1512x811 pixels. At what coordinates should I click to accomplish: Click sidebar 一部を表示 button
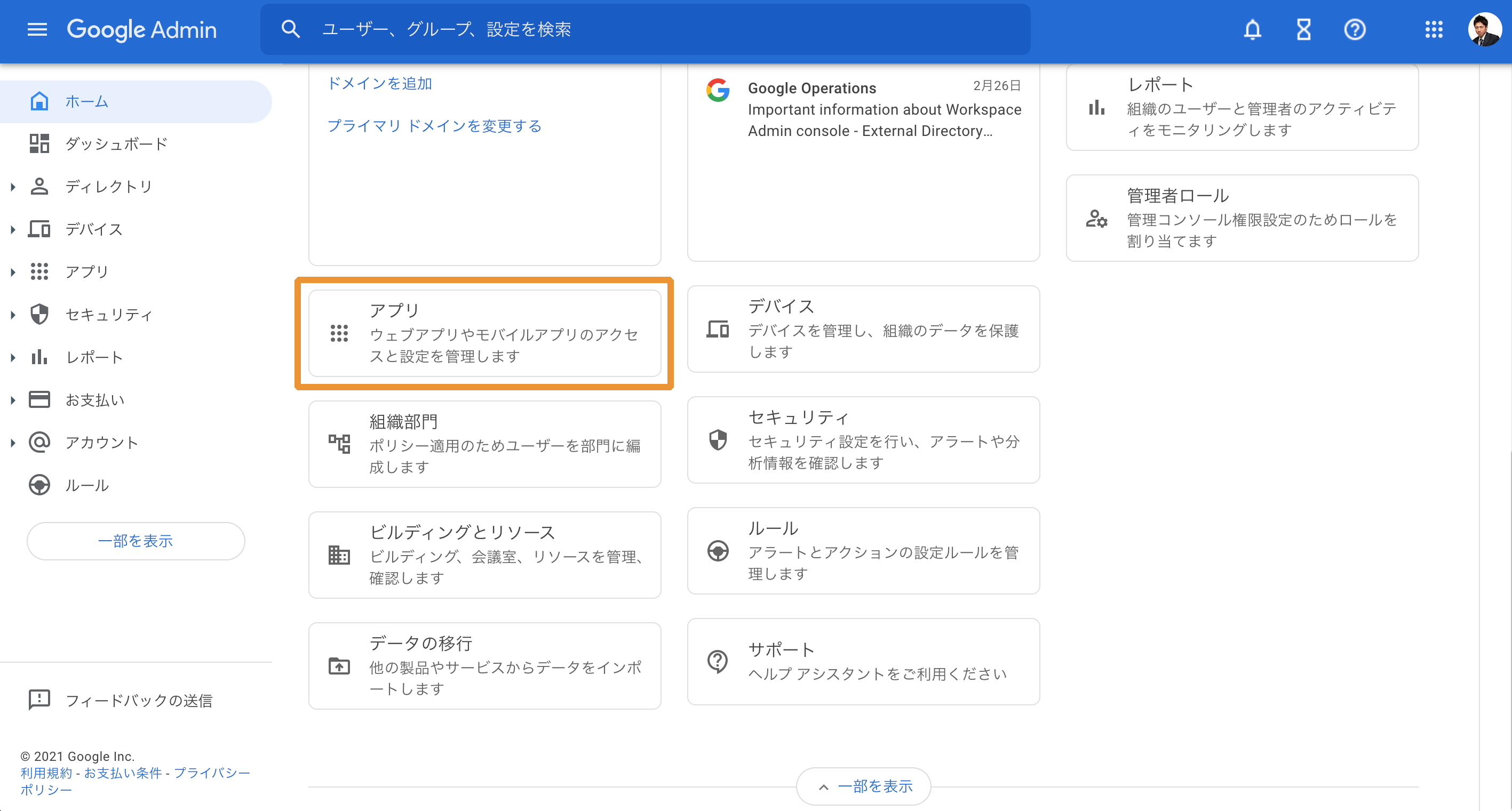click(136, 541)
